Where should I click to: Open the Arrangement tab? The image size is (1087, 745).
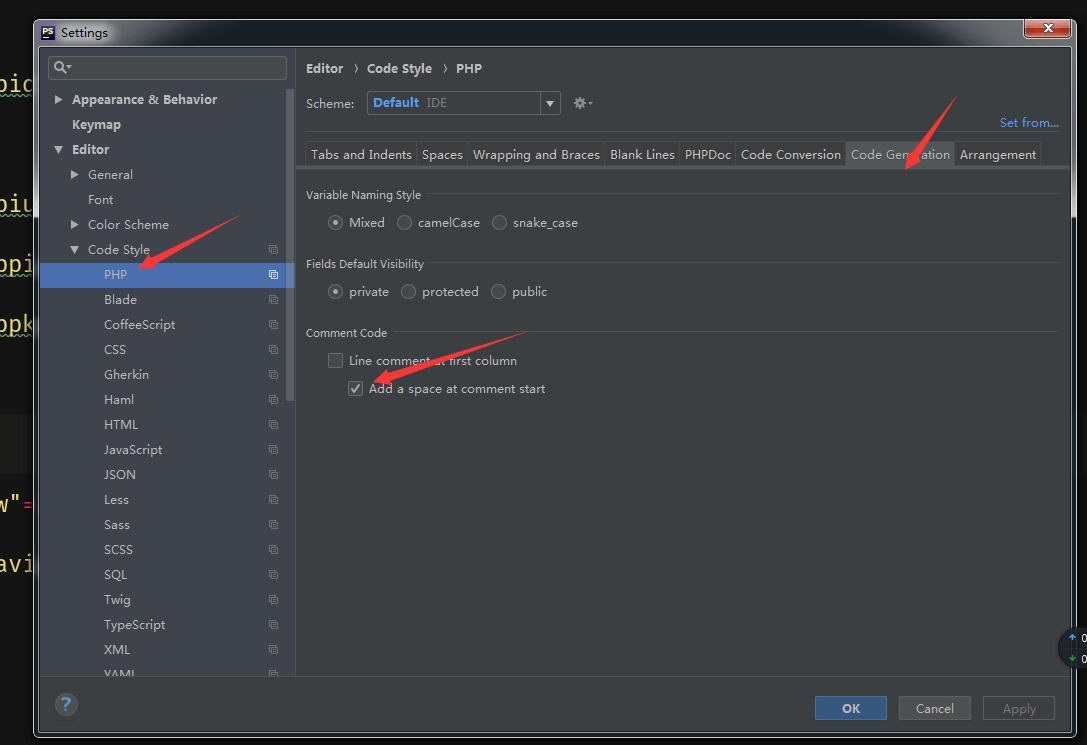[998, 155]
